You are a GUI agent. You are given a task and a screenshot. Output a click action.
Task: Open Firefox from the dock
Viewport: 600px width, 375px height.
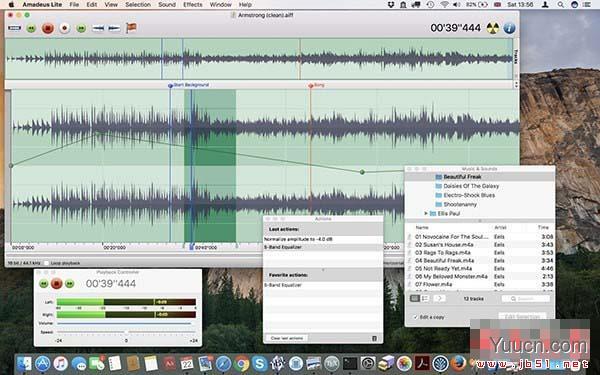click(x=459, y=363)
